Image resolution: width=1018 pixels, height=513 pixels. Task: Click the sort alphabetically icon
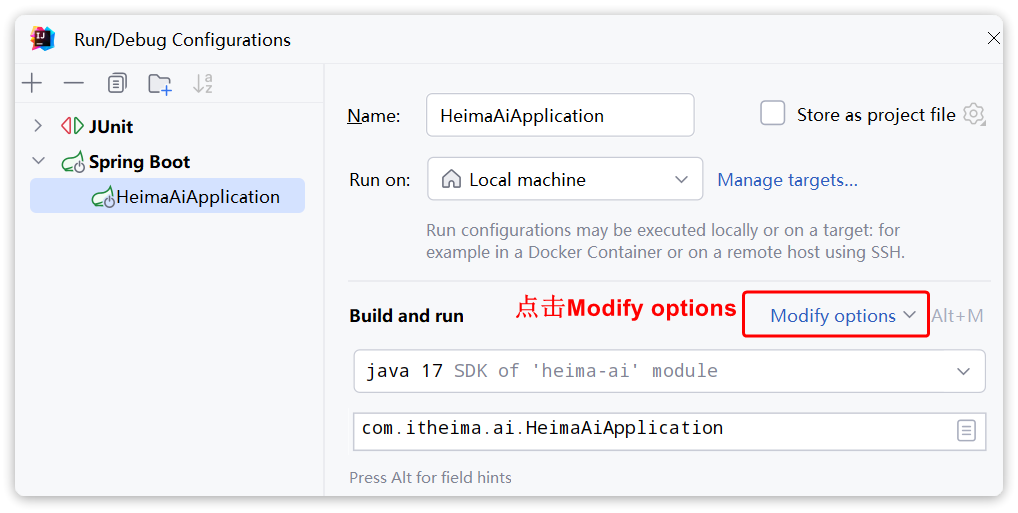click(x=203, y=84)
